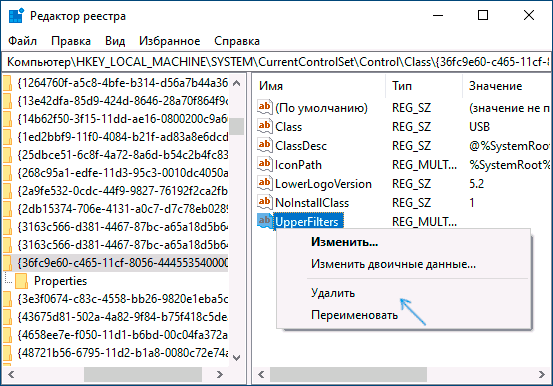Click the Properties folder icon in tree
553x386 pixels.
click(22, 281)
